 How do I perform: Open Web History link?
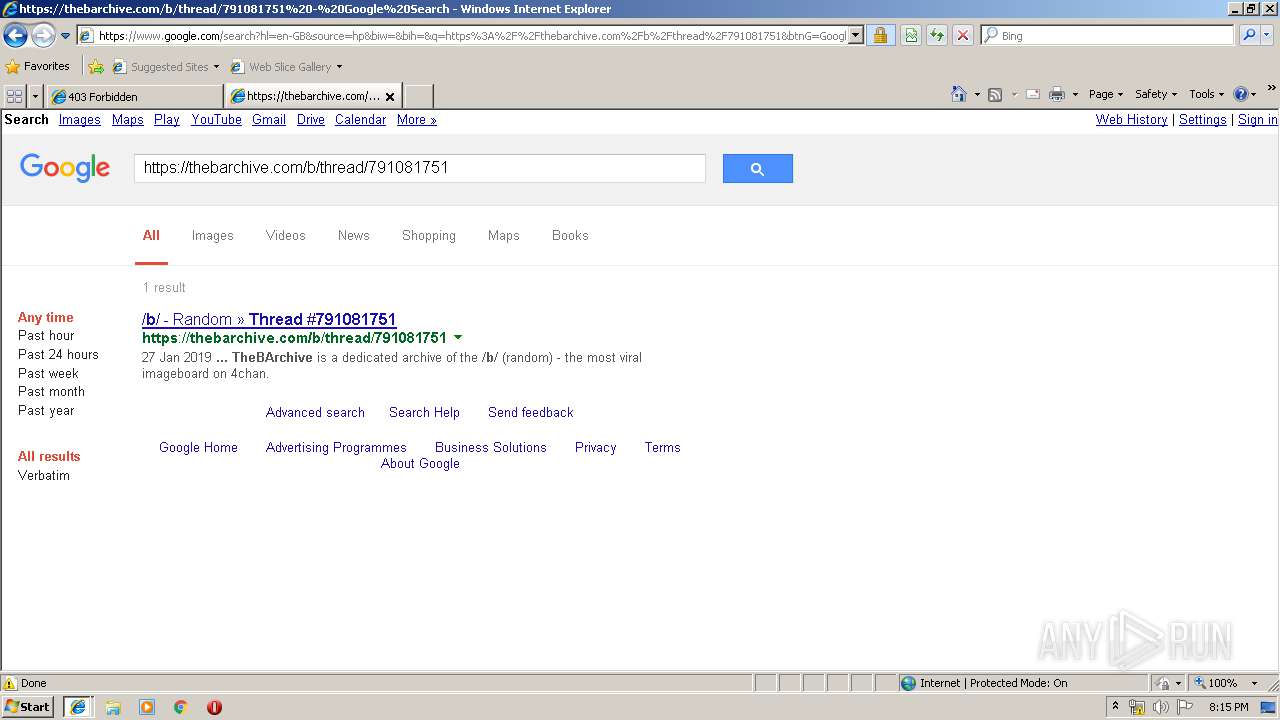click(1131, 119)
